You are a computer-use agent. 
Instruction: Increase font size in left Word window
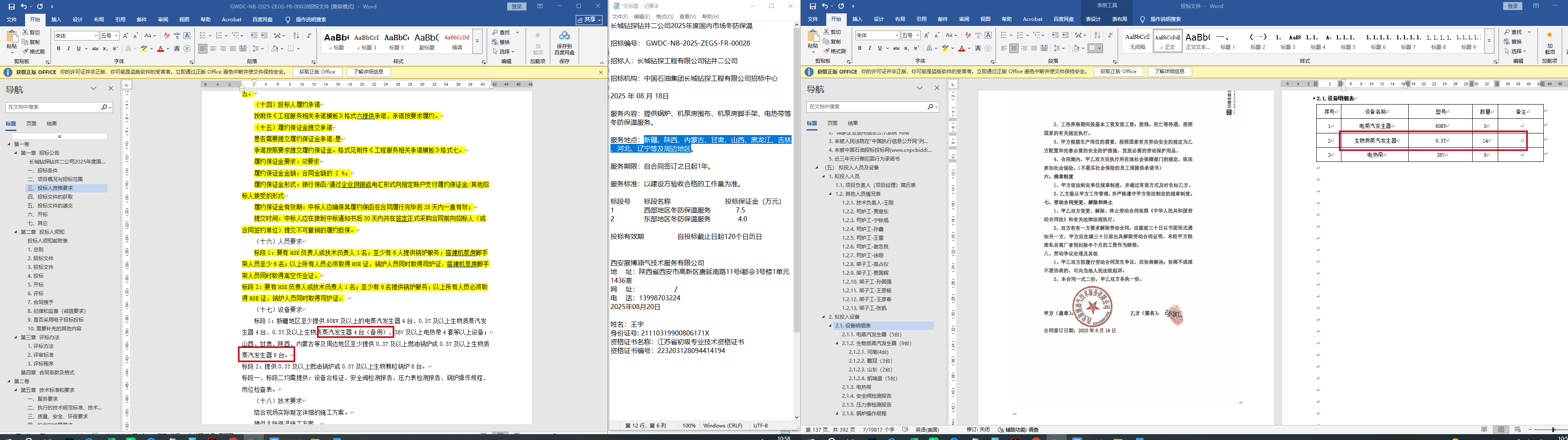(125, 36)
